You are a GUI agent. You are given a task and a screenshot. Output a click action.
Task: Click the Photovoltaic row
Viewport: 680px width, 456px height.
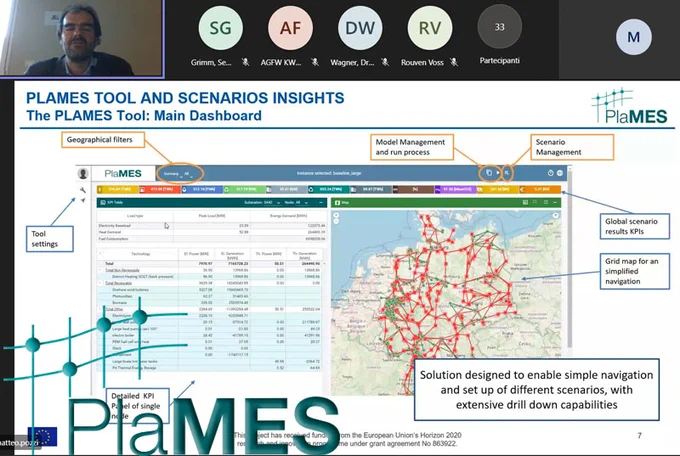click(210, 296)
